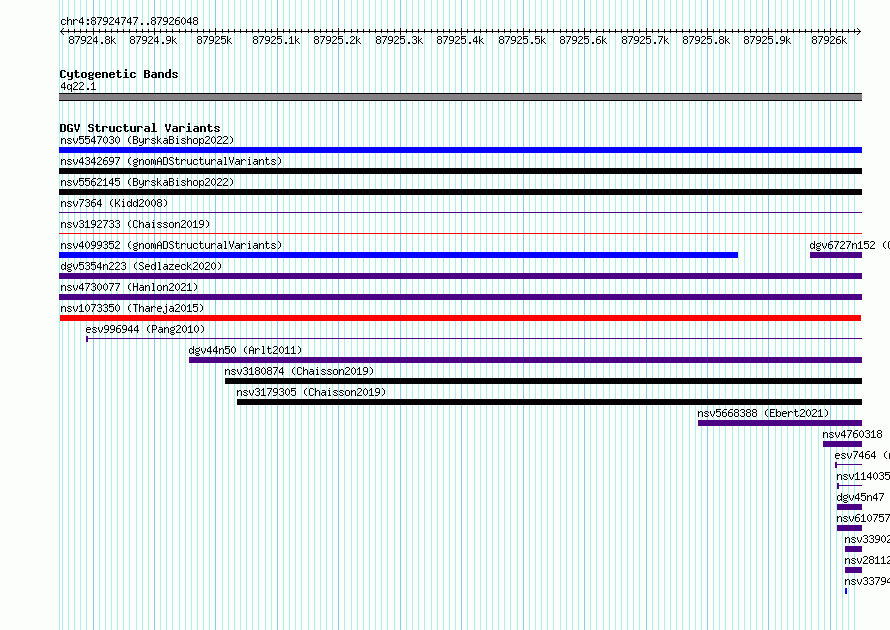Select the black bar under nsv3179305 (Chaisson2019)
Viewport: 890px width, 630px height.
549,402
